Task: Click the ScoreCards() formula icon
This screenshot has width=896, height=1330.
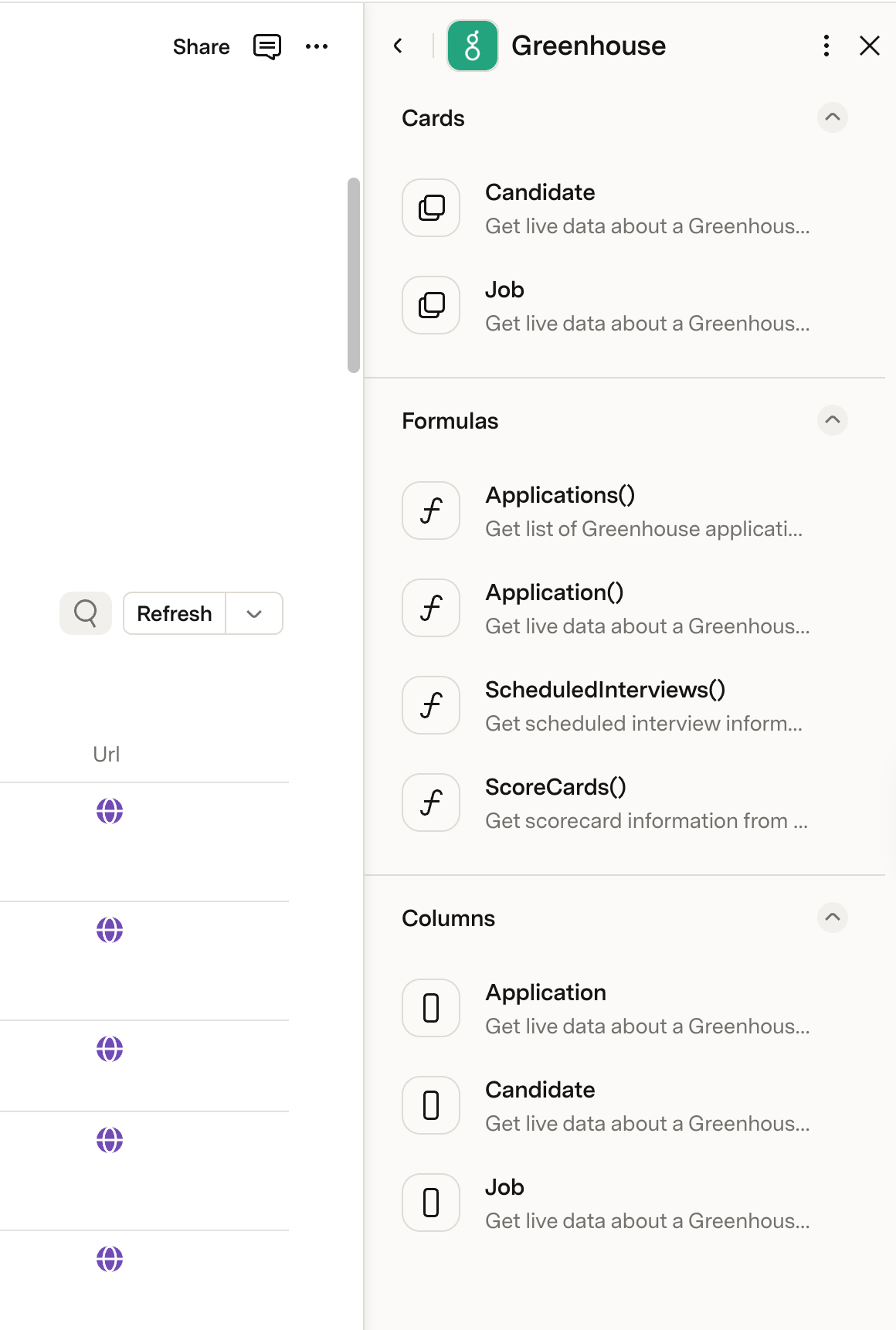Action: point(431,802)
